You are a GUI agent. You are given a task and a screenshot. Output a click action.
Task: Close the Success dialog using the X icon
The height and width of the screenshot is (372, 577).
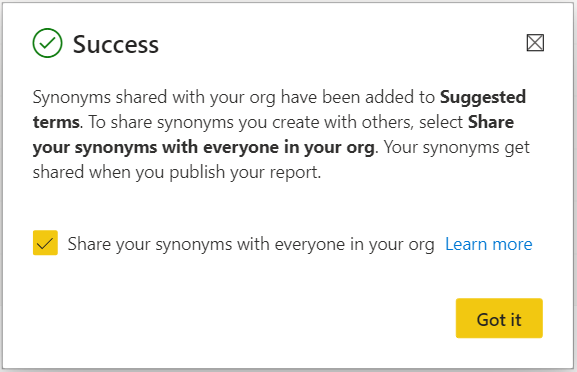(x=535, y=43)
